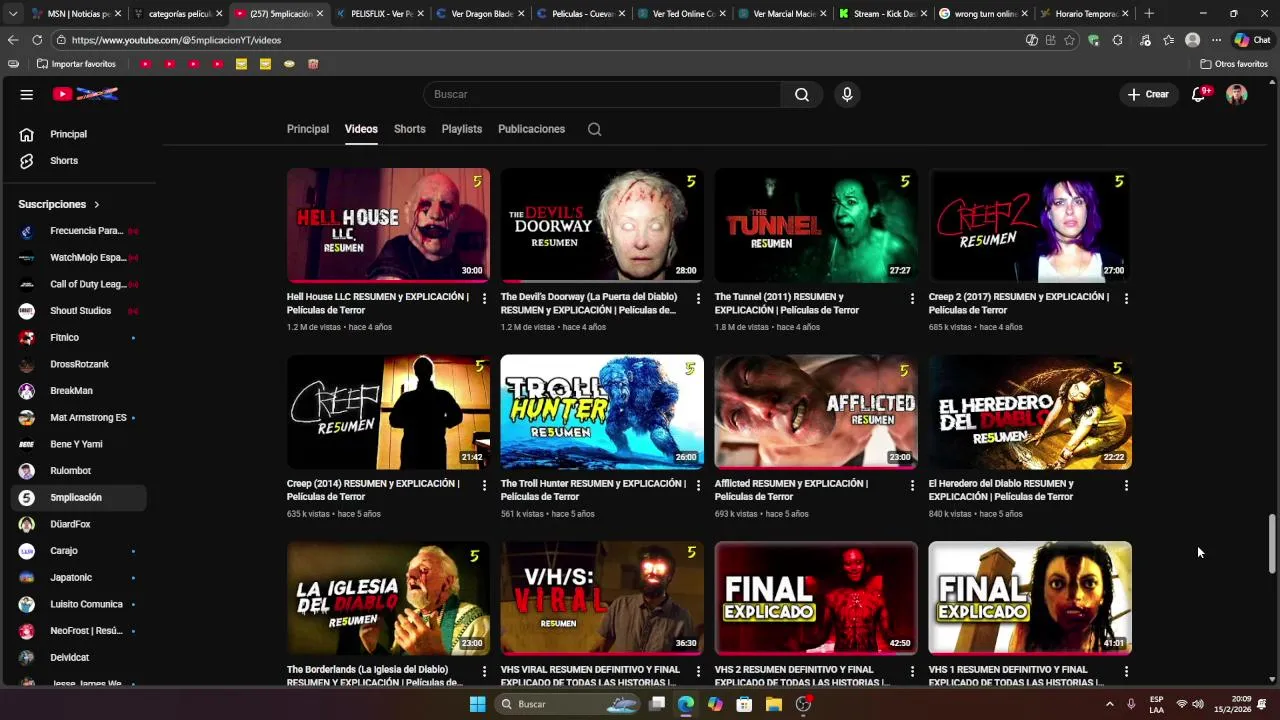Open YouTube notifications bell
Screen dimensions: 1280x720
point(1199,94)
